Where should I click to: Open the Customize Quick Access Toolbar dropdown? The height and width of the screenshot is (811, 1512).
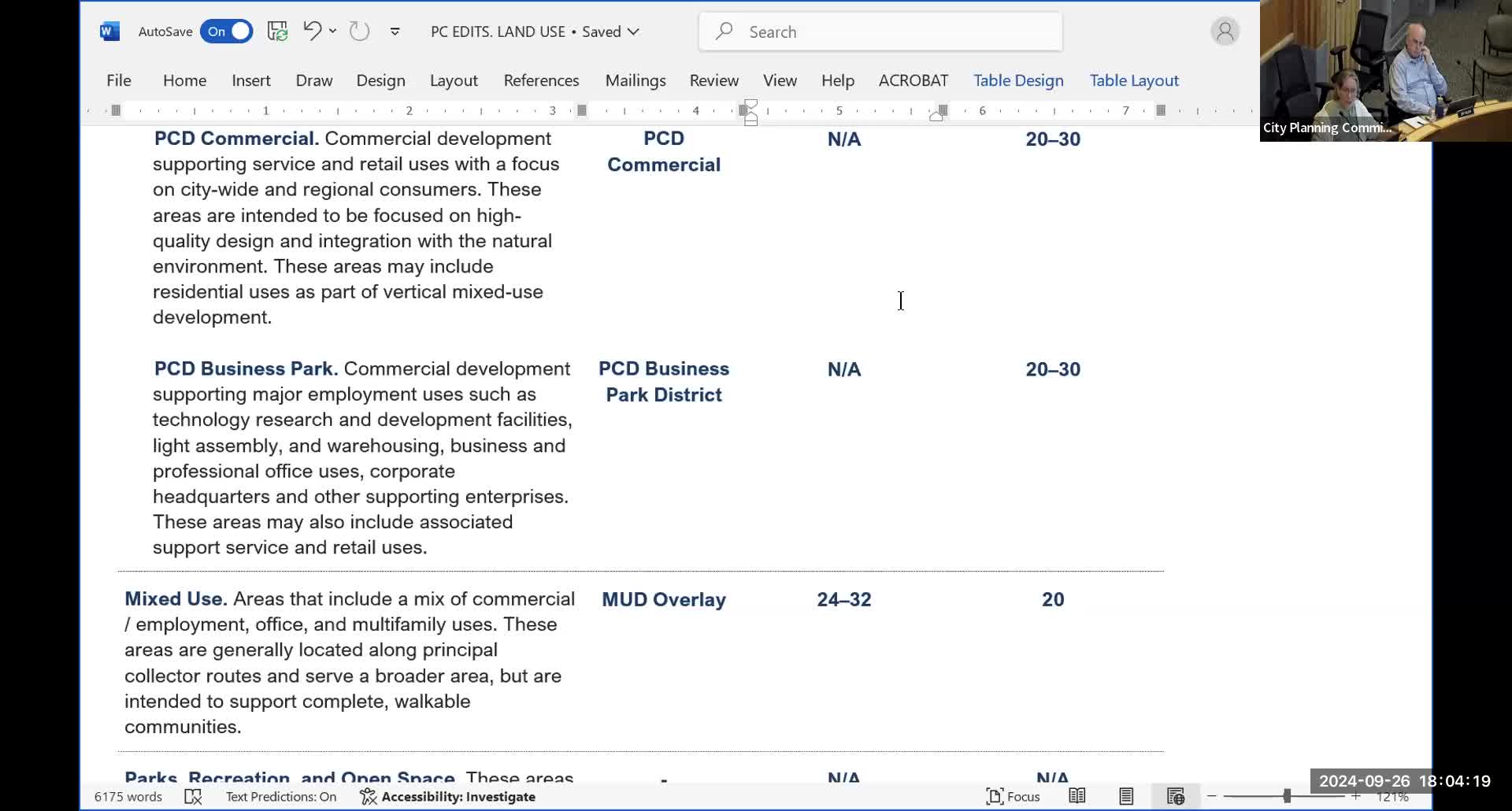395,31
